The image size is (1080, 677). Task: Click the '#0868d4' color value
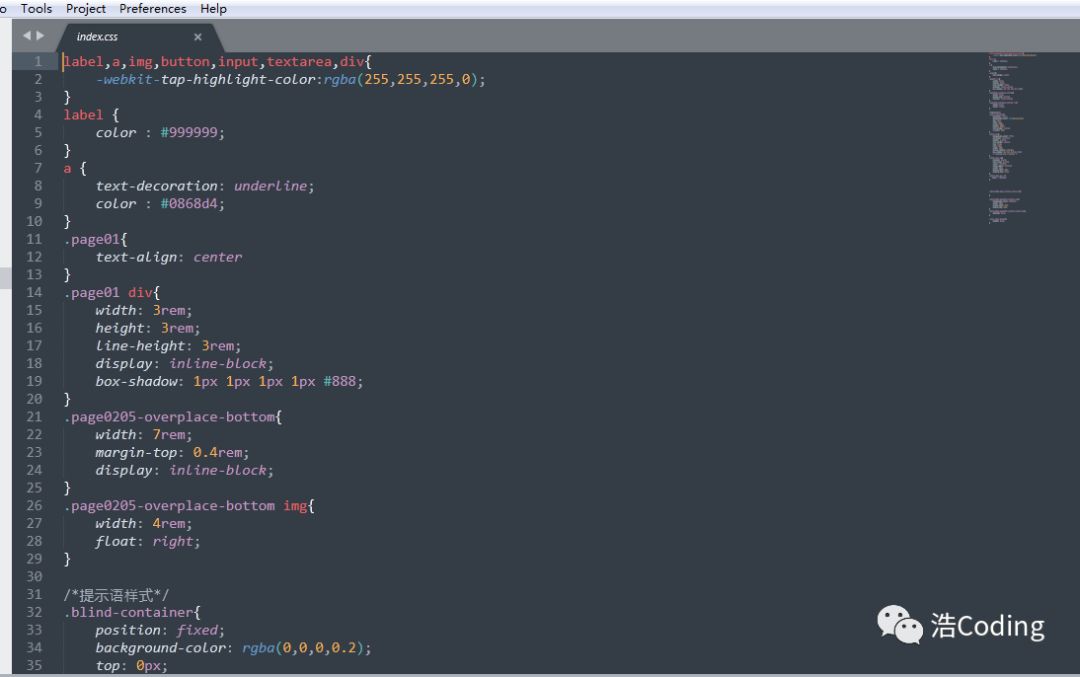[x=189, y=203]
